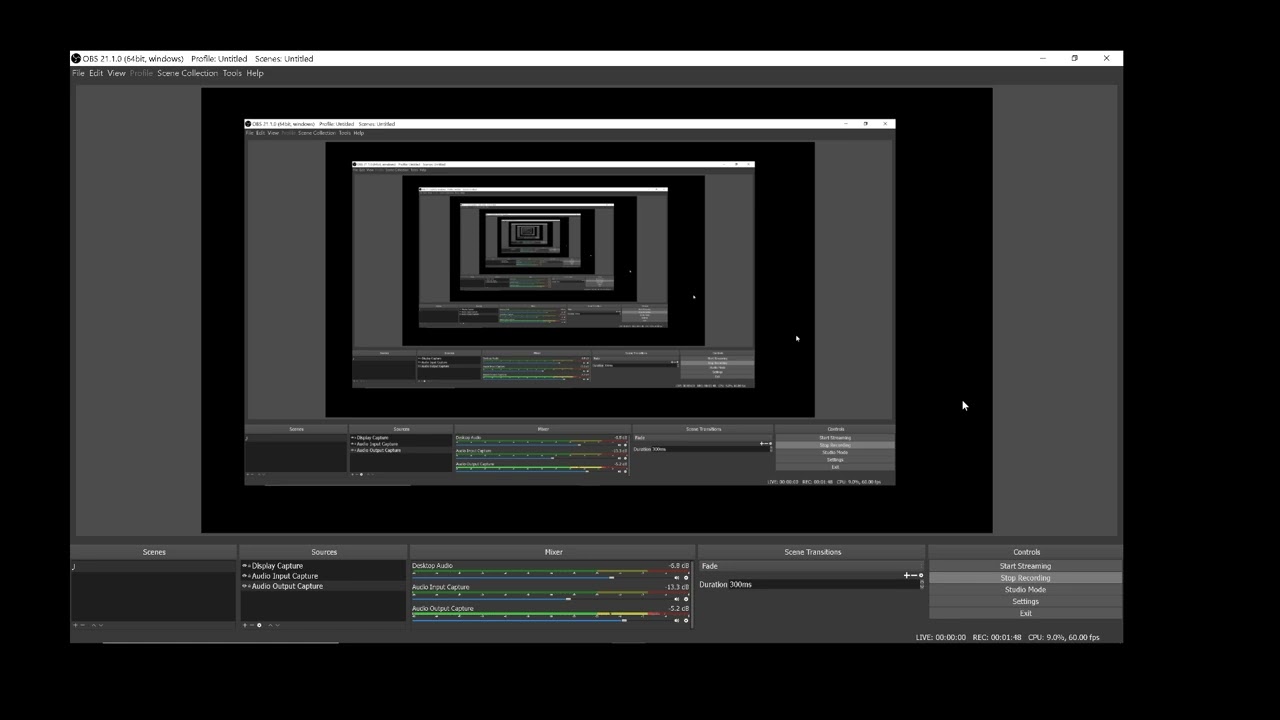Remove transition with Scene Transitions minus icon
The height and width of the screenshot is (720, 1280).
pos(914,575)
